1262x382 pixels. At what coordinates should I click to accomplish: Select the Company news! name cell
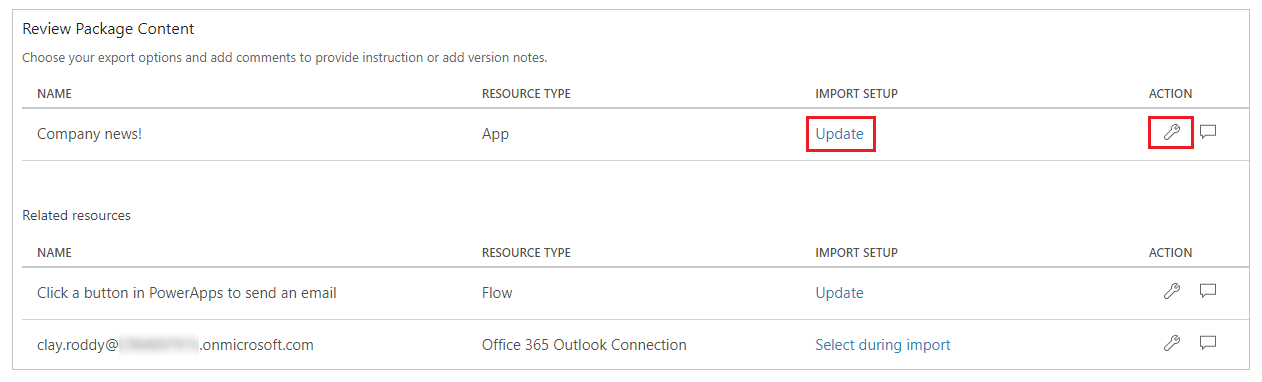pos(90,133)
